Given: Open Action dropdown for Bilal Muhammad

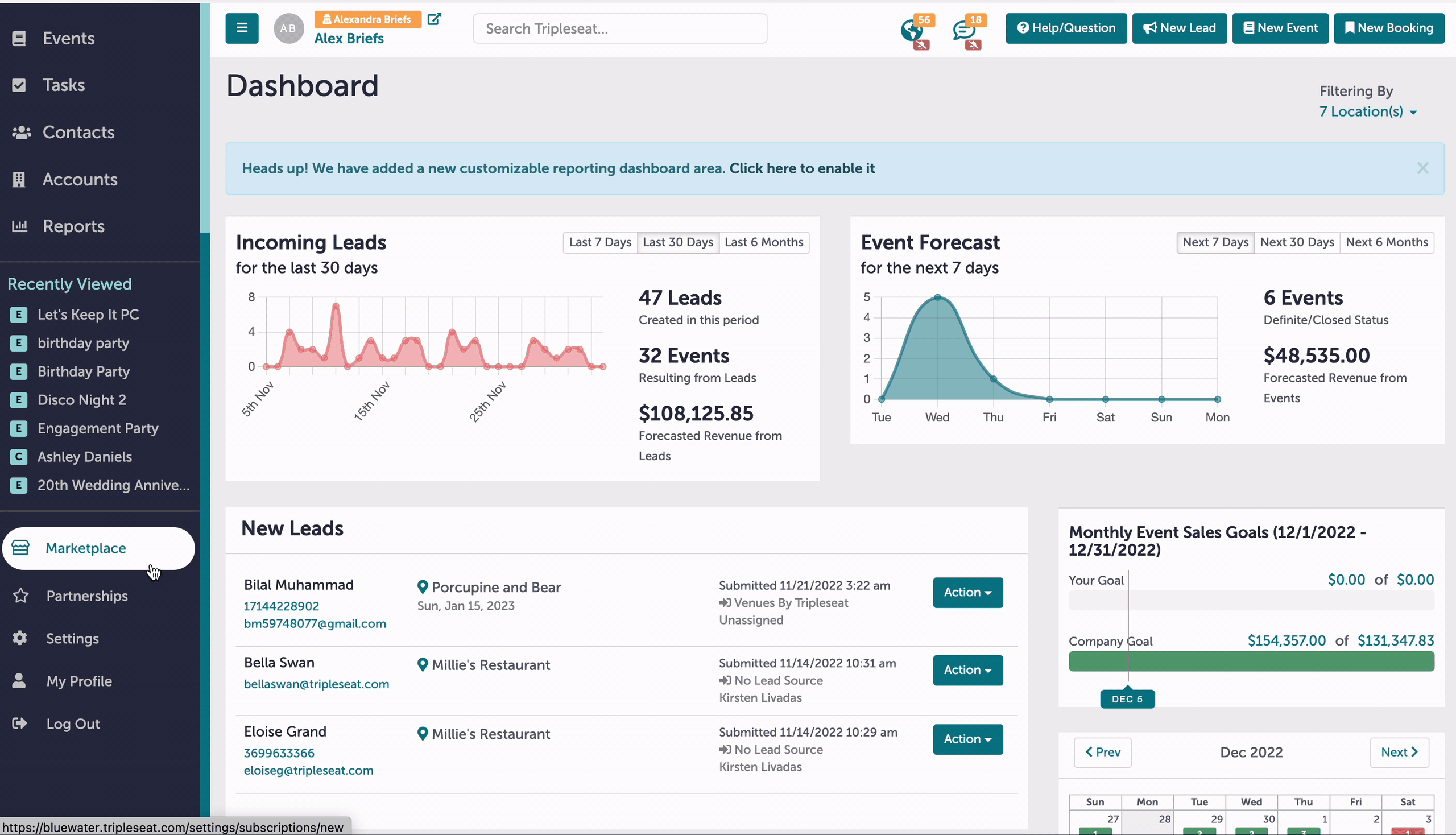Looking at the screenshot, I should tap(967, 593).
